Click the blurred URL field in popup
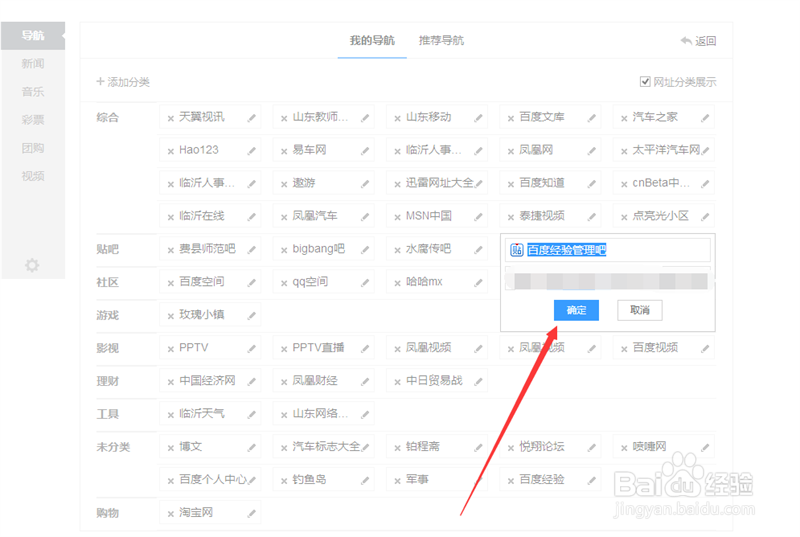Screen dimensions: 800x537 (608, 281)
